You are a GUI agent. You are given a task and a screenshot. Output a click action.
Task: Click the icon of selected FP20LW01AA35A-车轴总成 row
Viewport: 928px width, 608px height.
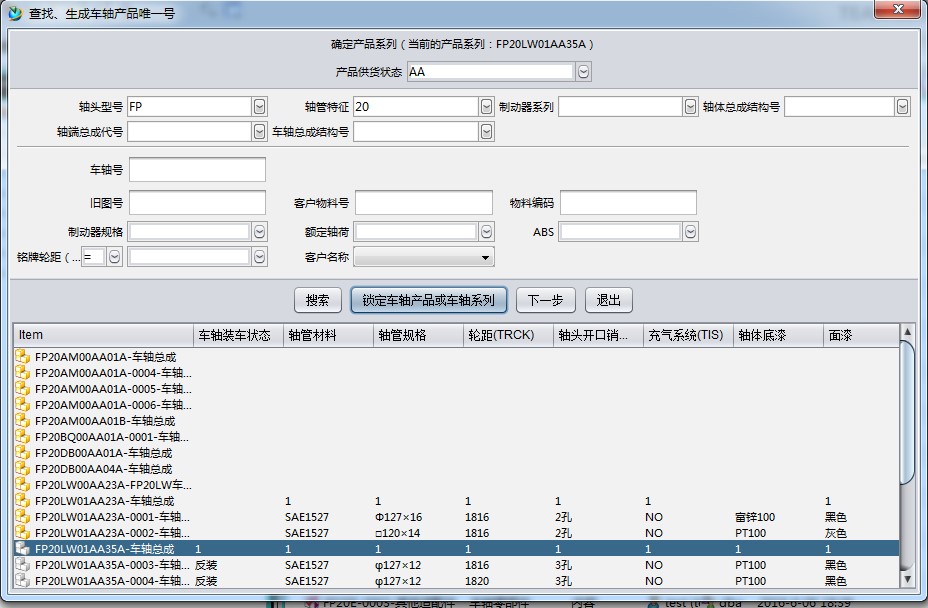coord(23,549)
